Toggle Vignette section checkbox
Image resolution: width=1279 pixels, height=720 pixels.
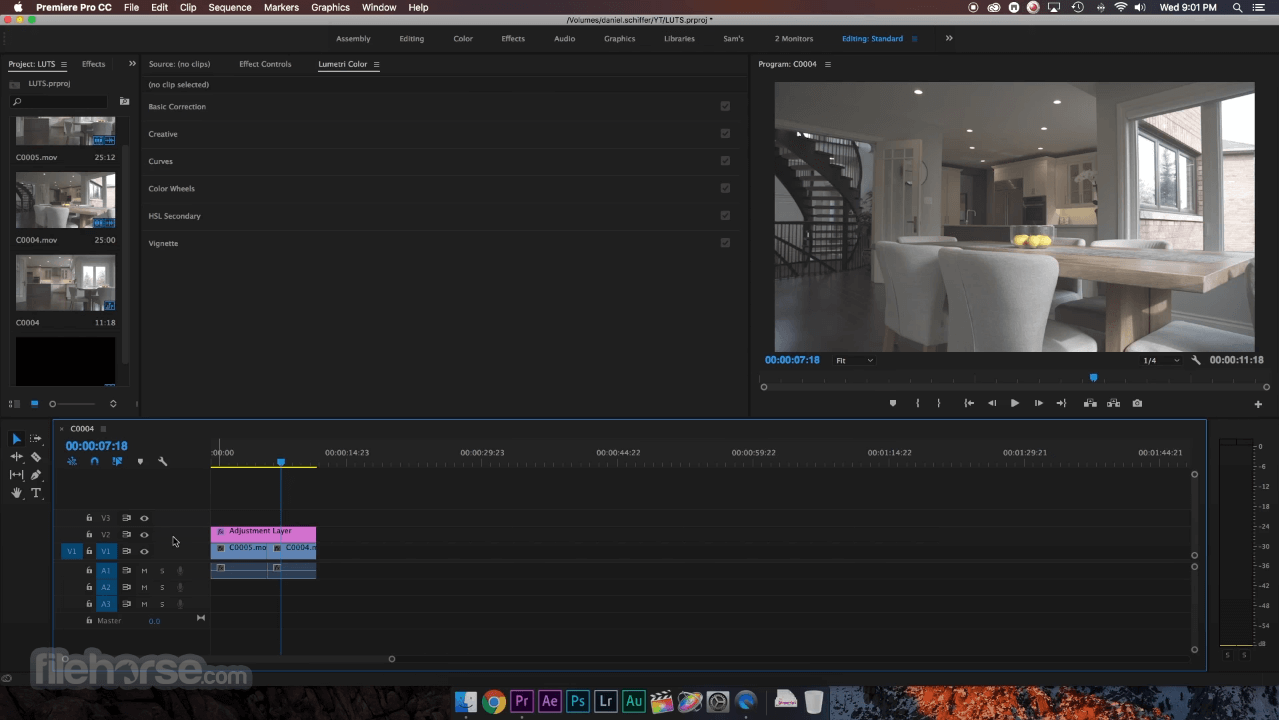click(725, 242)
